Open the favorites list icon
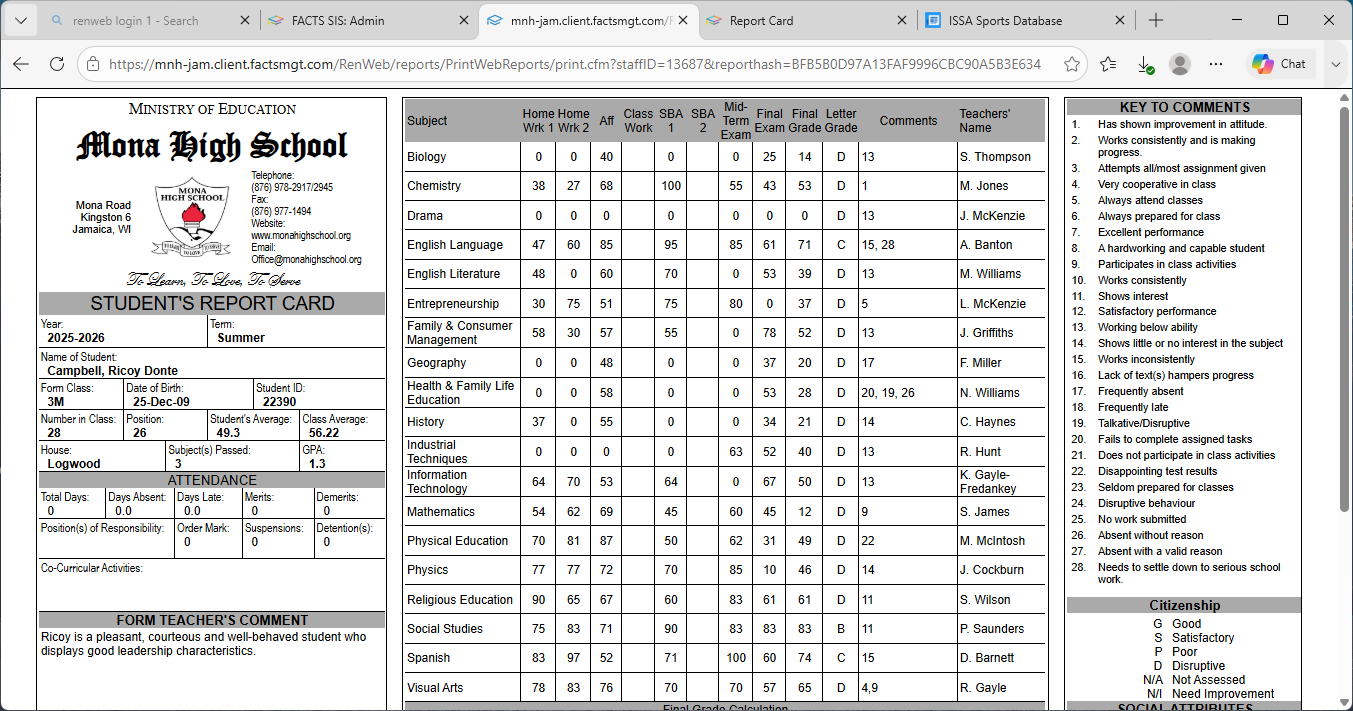The width and height of the screenshot is (1353, 711). click(x=1108, y=64)
